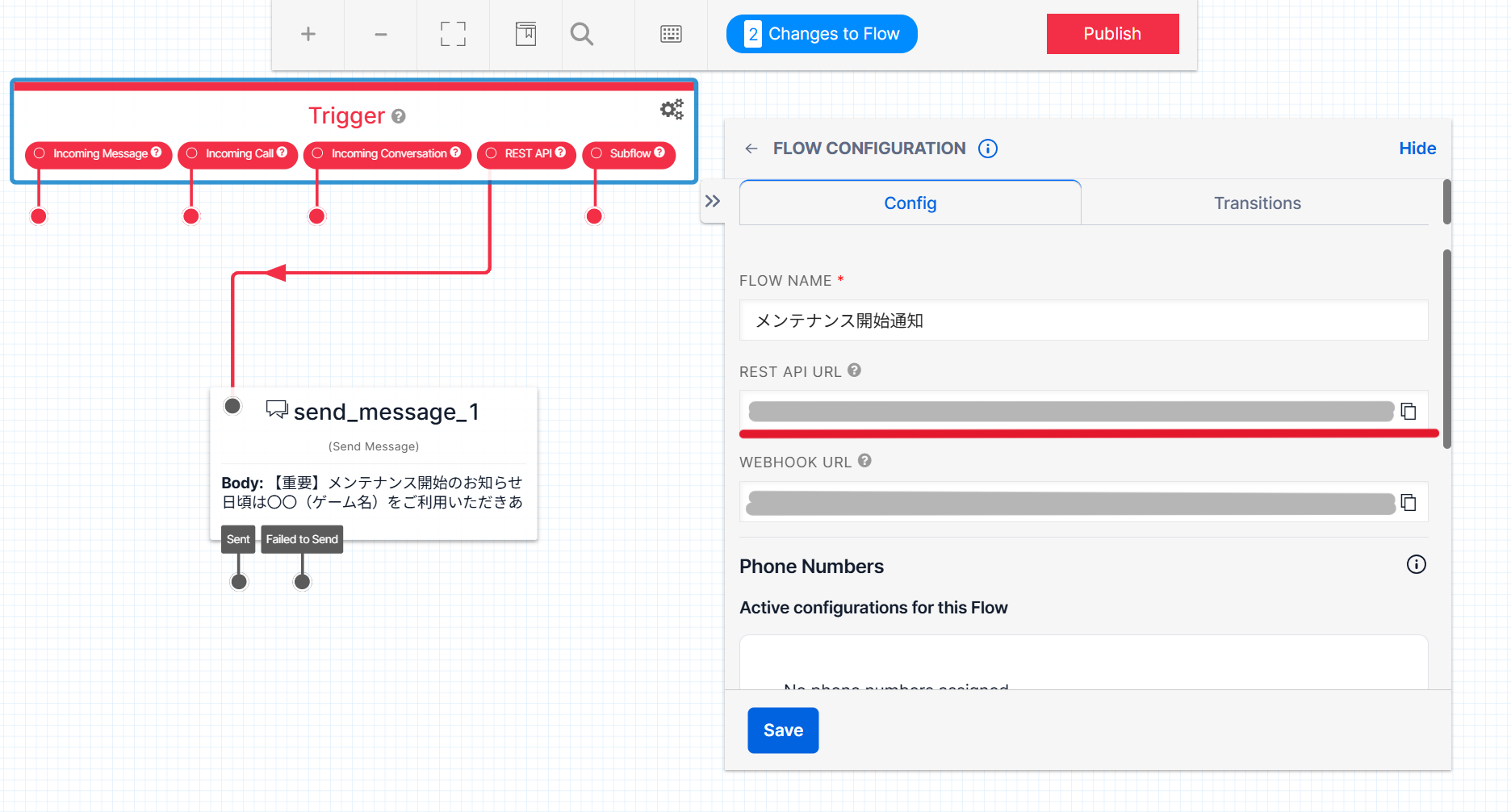Viewport: 1511px width, 812px height.
Task: Select the Config tab
Action: [910, 203]
